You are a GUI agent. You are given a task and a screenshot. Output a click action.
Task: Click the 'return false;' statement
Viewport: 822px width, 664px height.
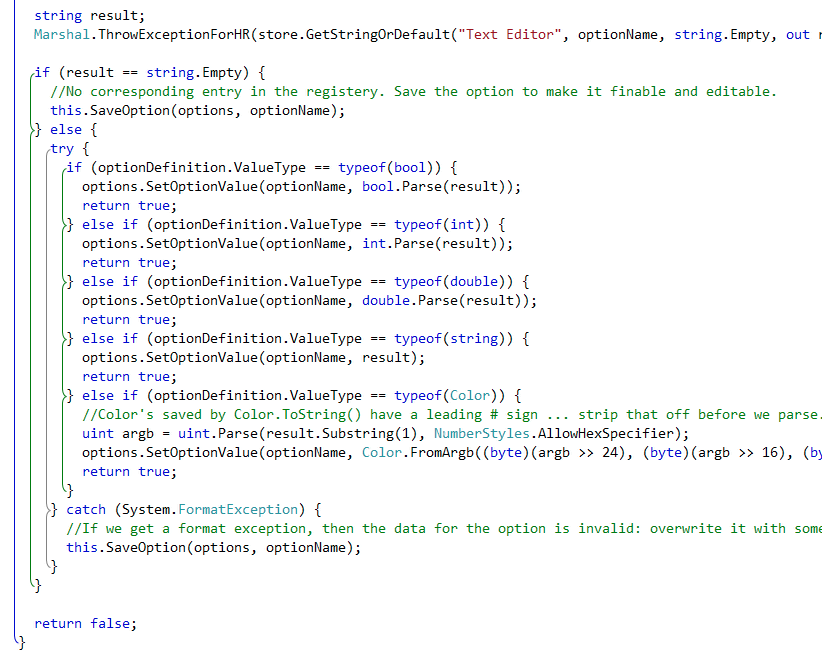(x=85, y=623)
